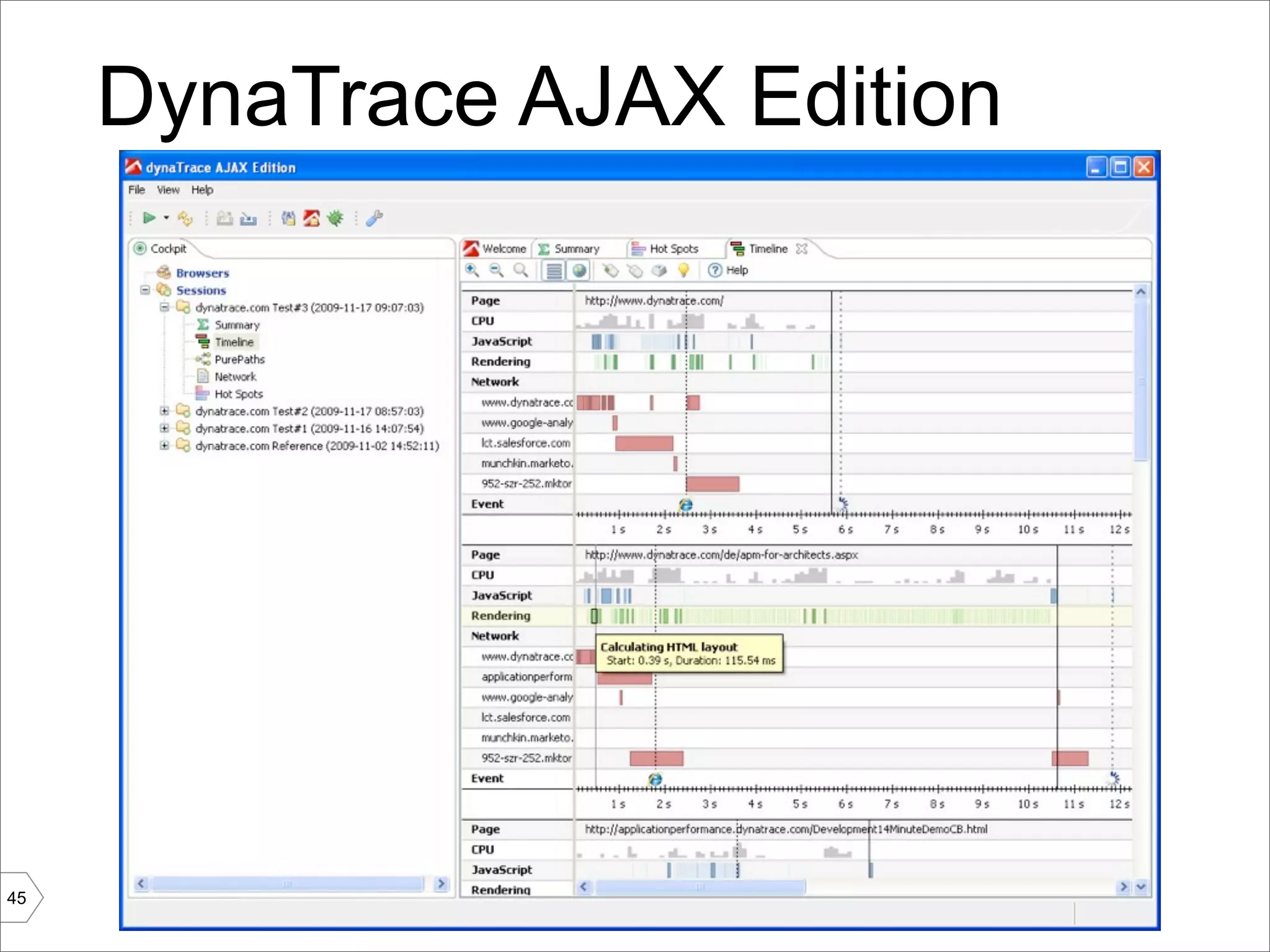Open Summary under Test#3 session
The width and height of the screenshot is (1270, 952).
[237, 325]
